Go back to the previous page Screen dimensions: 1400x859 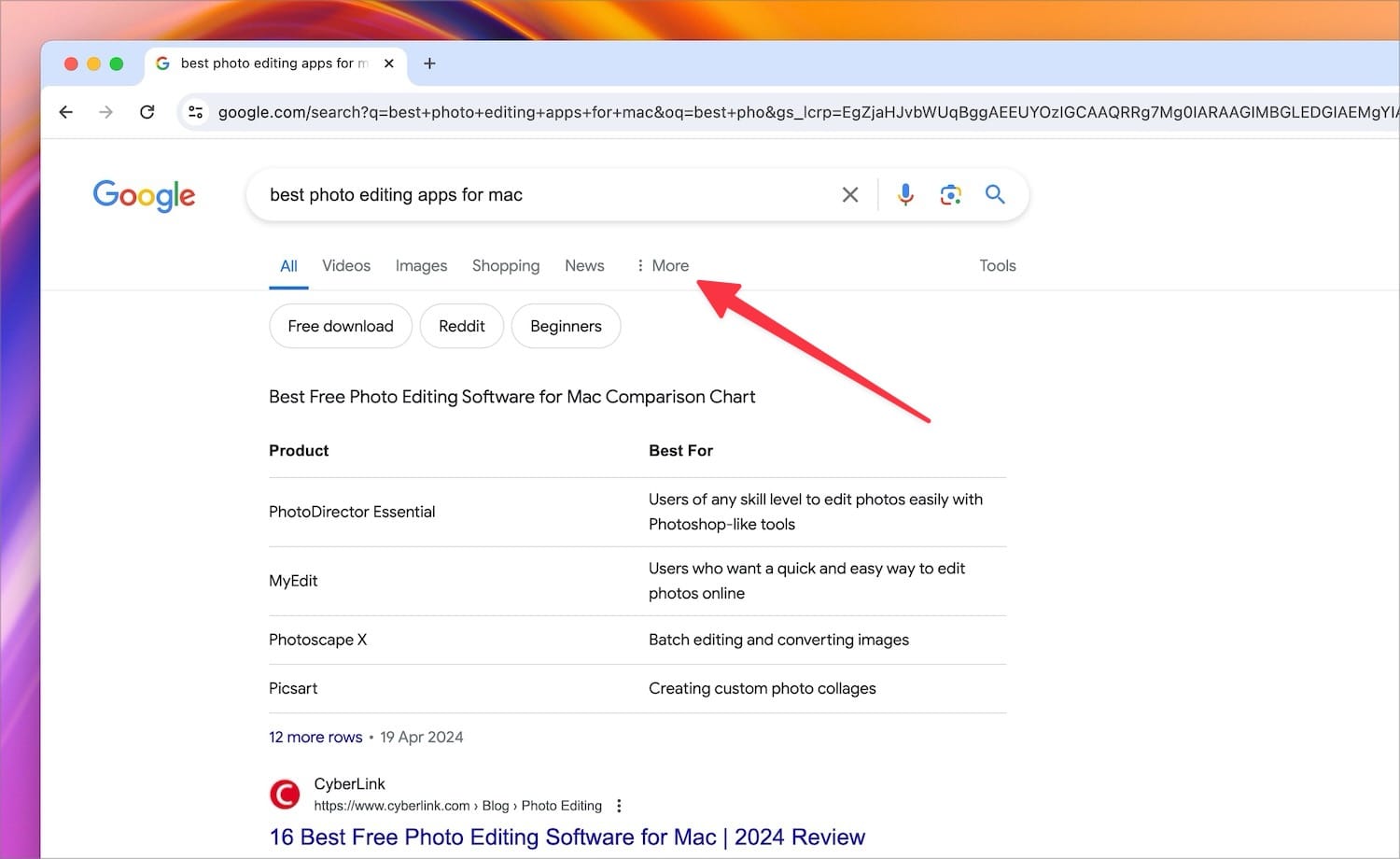tap(65, 112)
